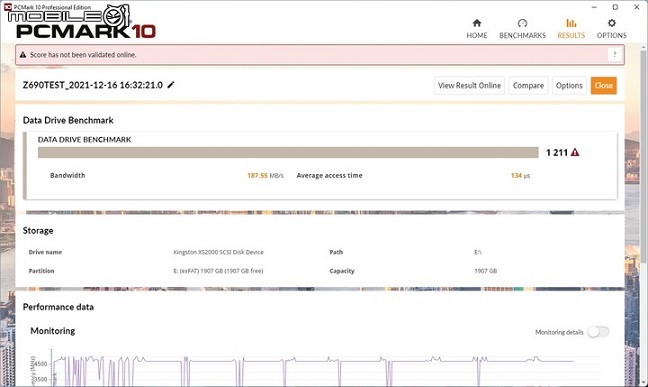Switch to the BENCHMARKS tab label

pyautogui.click(x=522, y=36)
